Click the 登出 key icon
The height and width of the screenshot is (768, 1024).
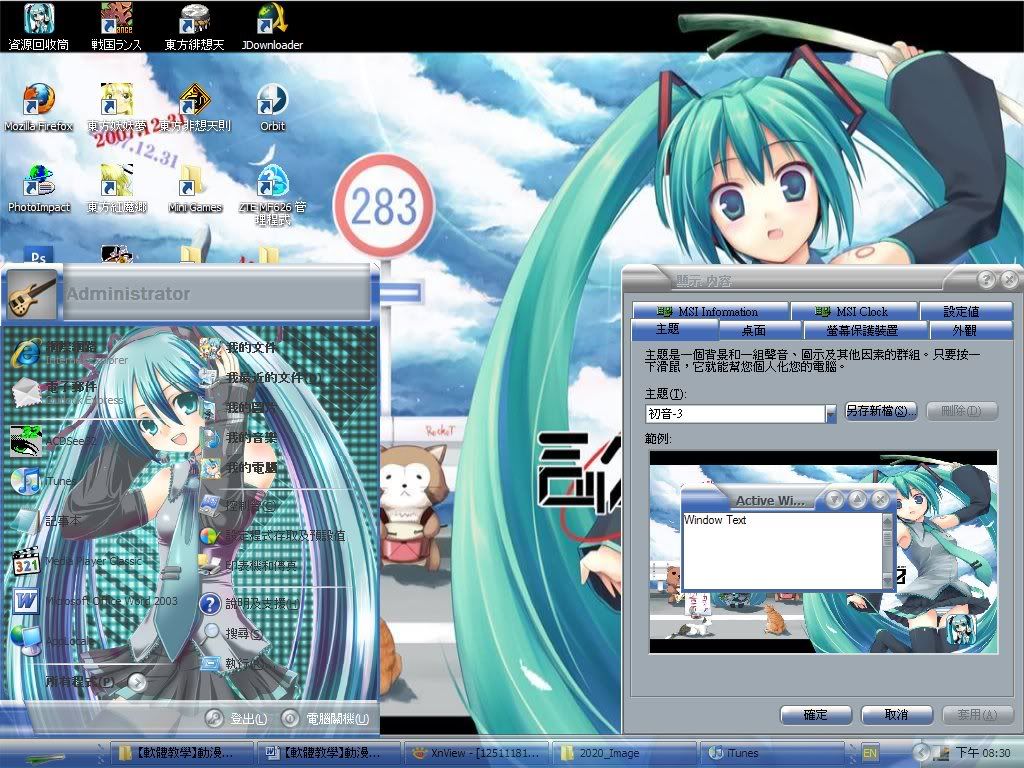coord(214,718)
